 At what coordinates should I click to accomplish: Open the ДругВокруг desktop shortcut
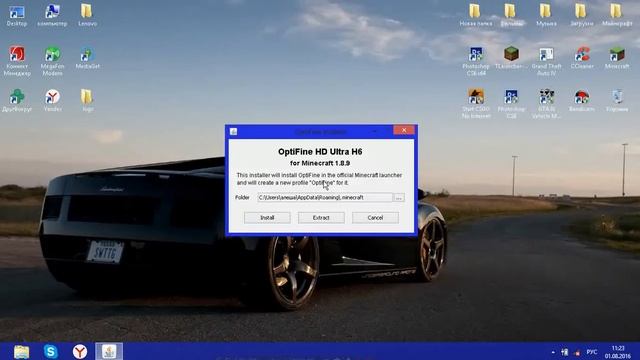pos(17,100)
